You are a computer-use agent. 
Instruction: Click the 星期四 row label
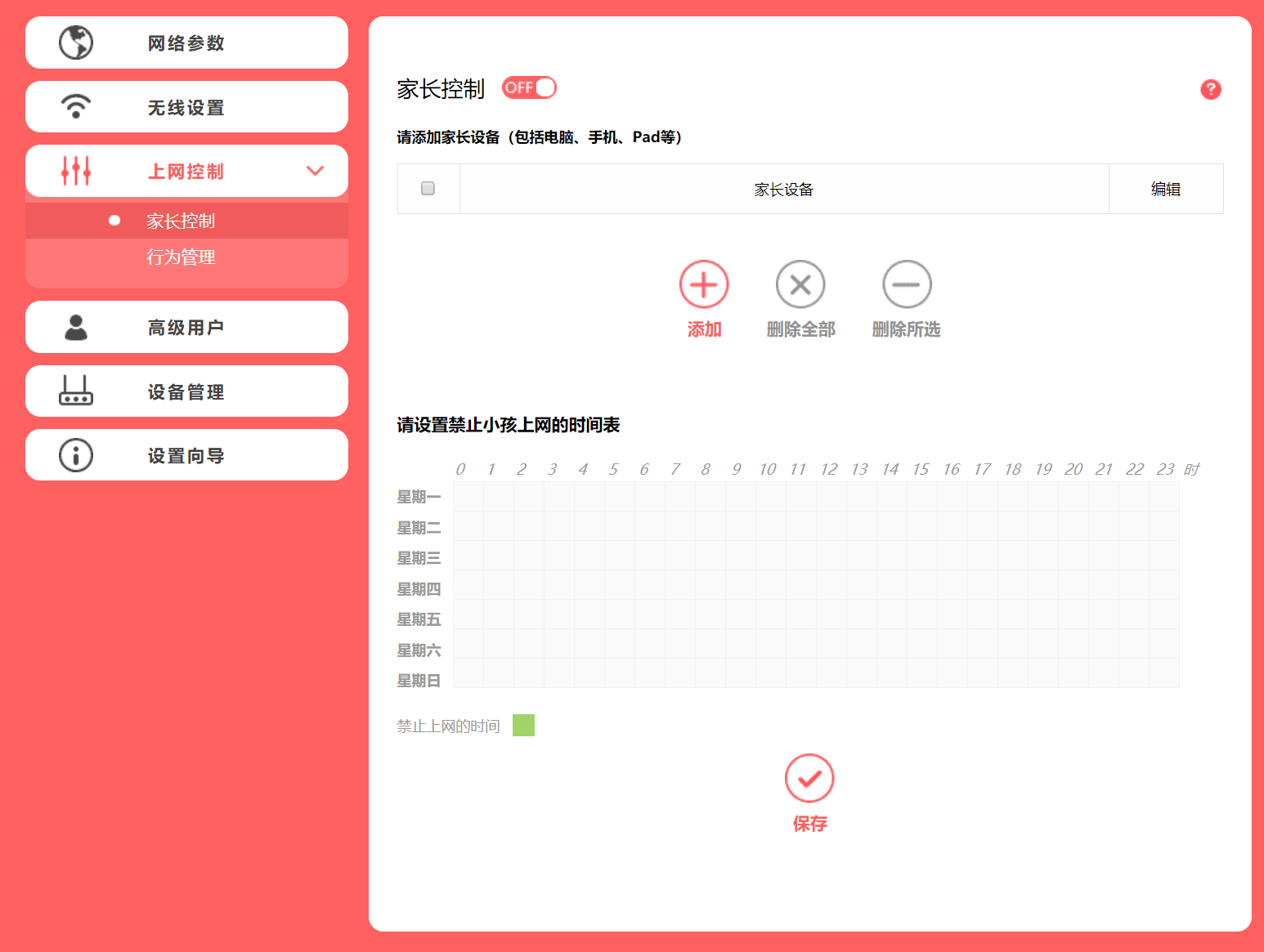[419, 589]
